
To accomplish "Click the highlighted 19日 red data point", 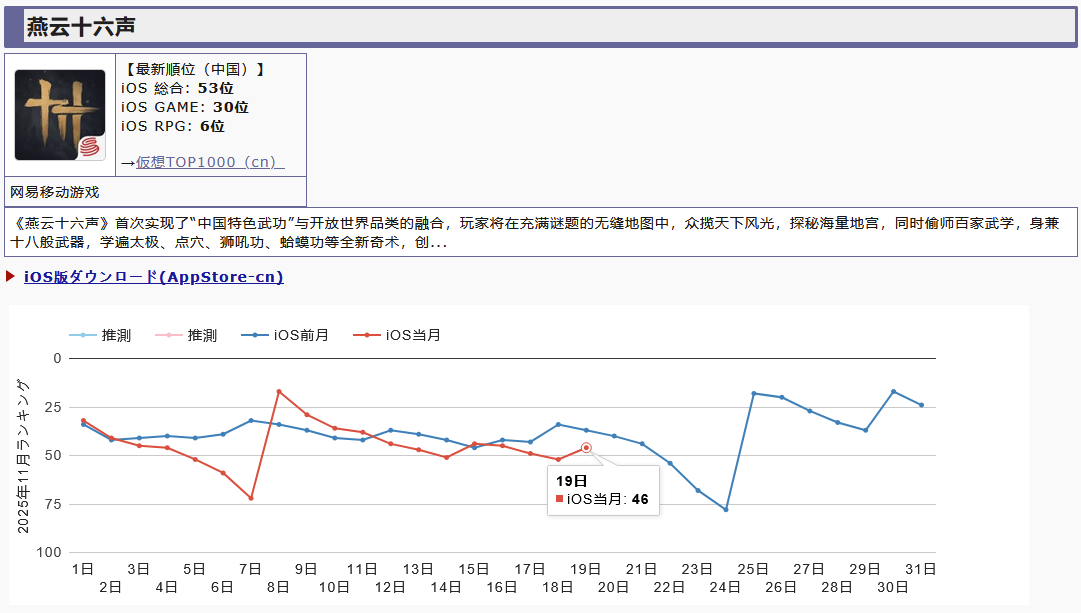I will (586, 448).
